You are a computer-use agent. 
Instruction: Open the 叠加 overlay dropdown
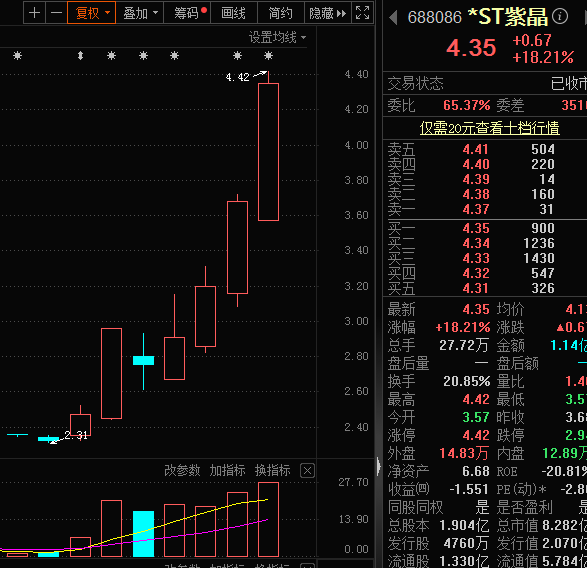(x=140, y=13)
